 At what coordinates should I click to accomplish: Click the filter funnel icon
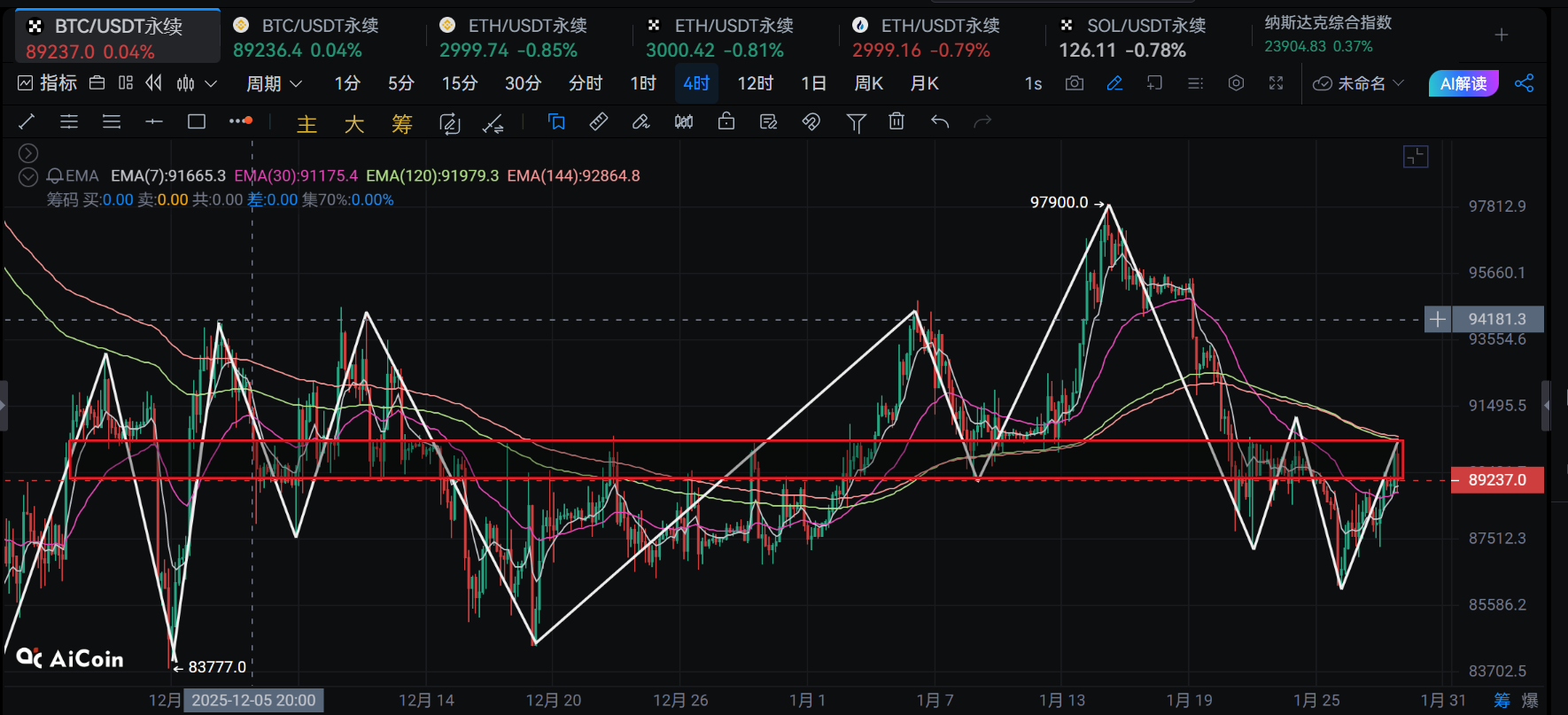(x=856, y=122)
